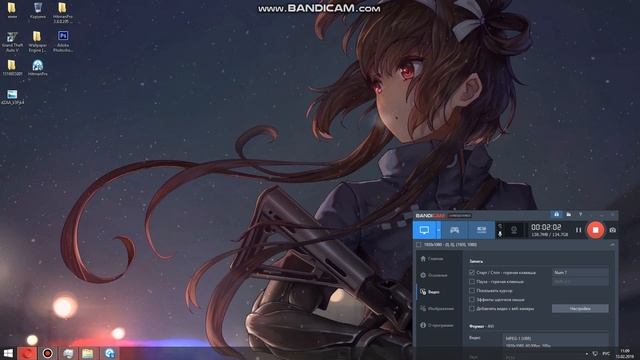
Task: Click the fourth taskbar app icon
Action: click(x=68, y=353)
